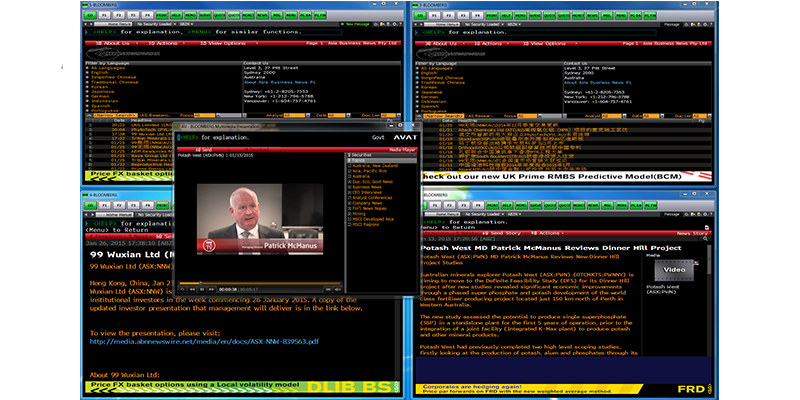The image size is (800, 400).
Task: Select the F2 key in 1-BLOOMBERG toolbar
Action: 118,15
